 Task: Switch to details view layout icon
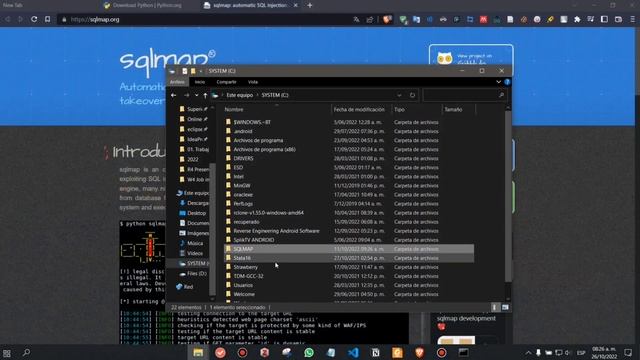point(495,307)
